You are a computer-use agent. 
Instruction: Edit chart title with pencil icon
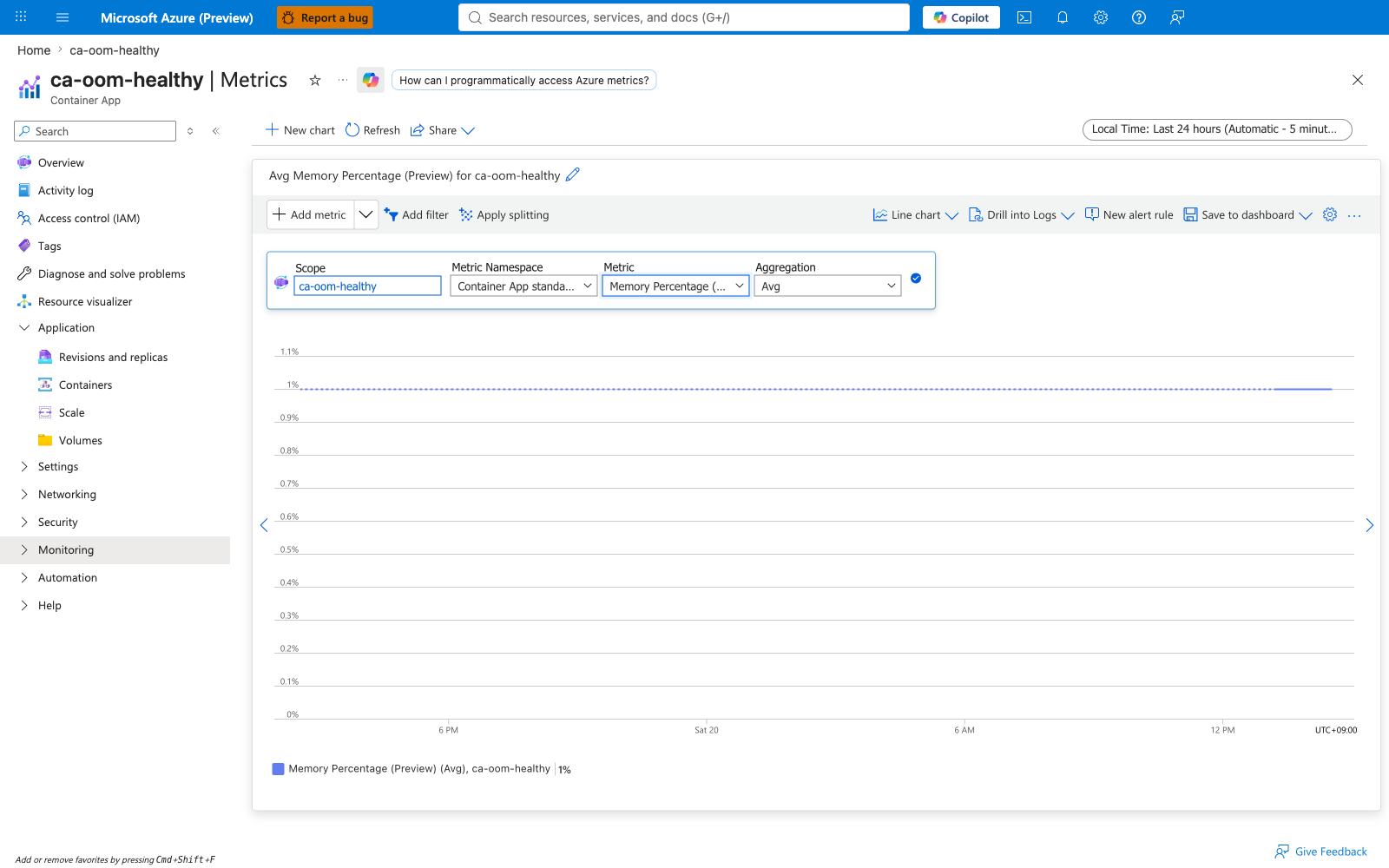coord(573,174)
